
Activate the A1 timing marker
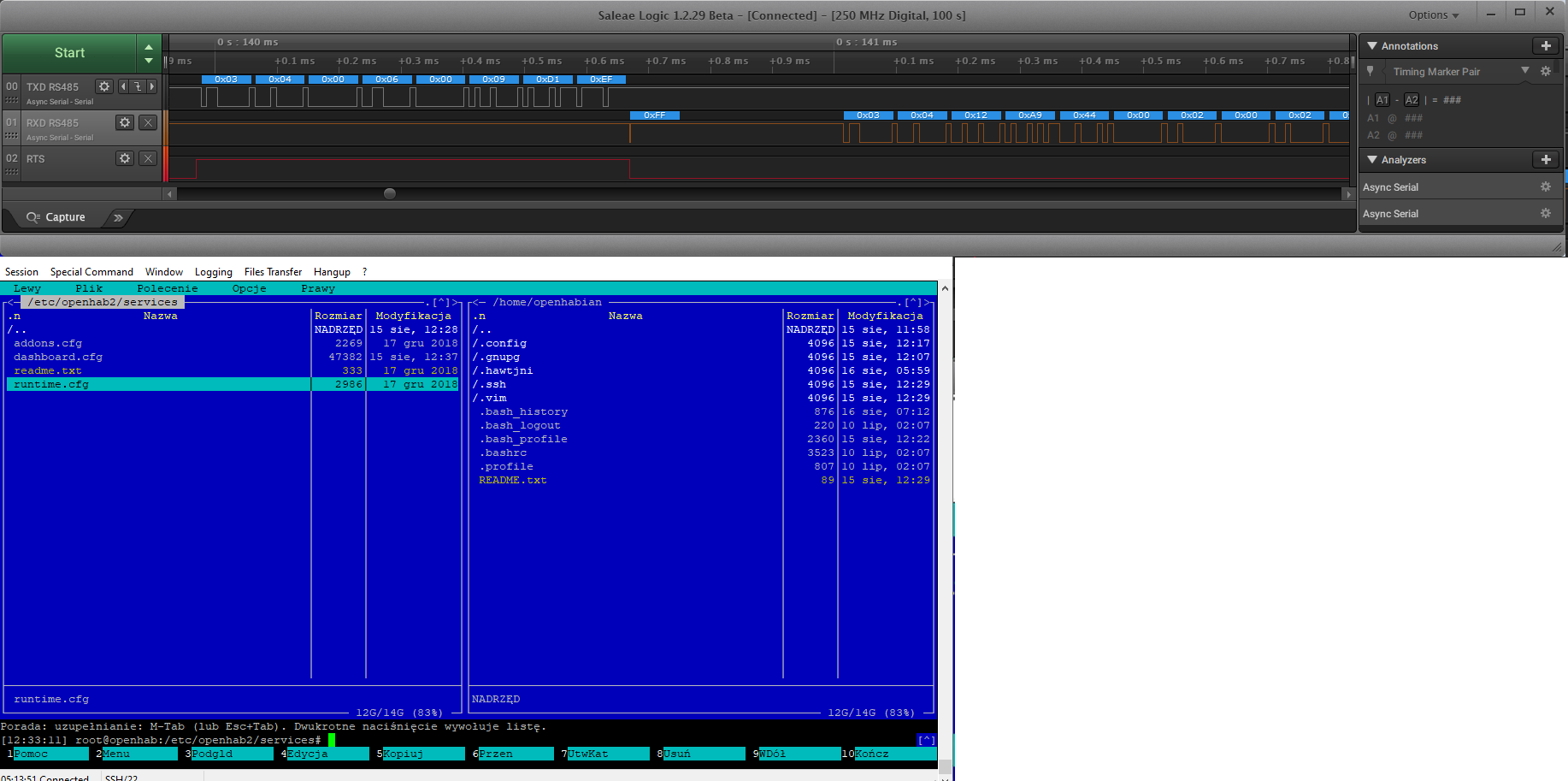[1382, 100]
